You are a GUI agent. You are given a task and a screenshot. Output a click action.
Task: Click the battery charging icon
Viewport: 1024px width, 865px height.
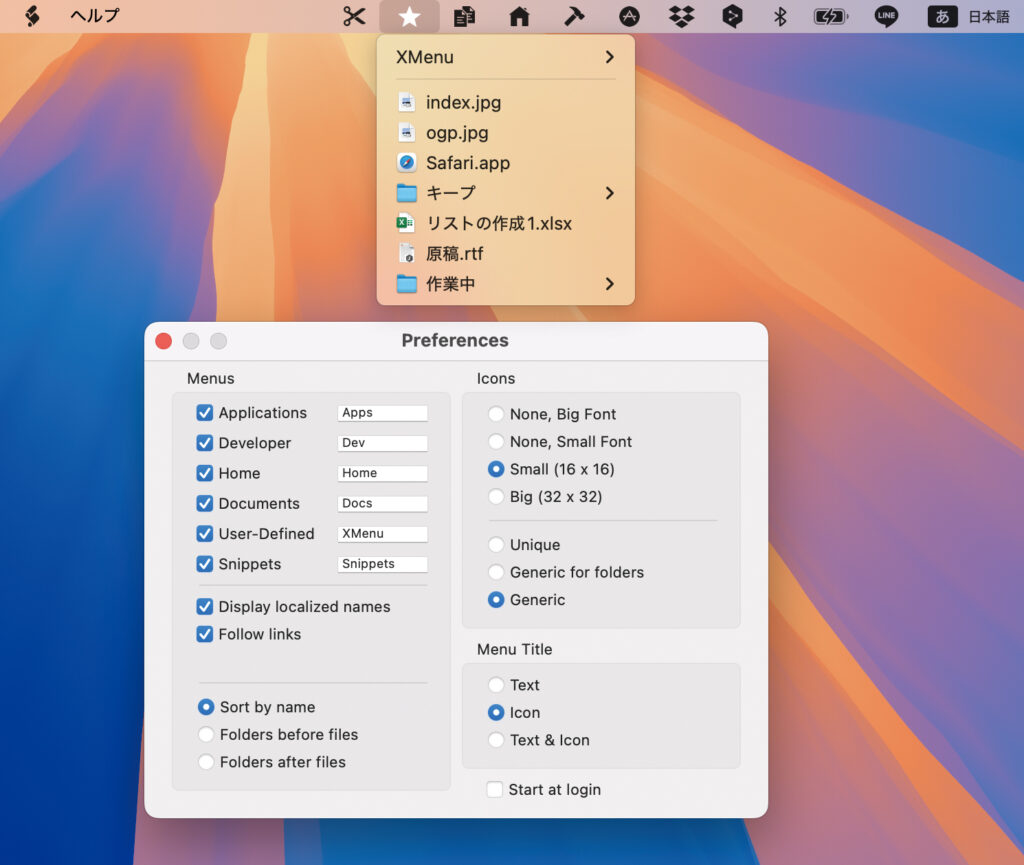point(831,16)
